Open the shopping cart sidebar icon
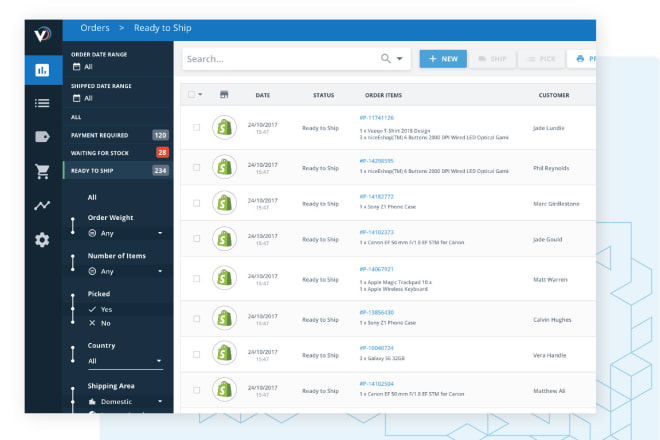This screenshot has width=660, height=440. point(42,171)
